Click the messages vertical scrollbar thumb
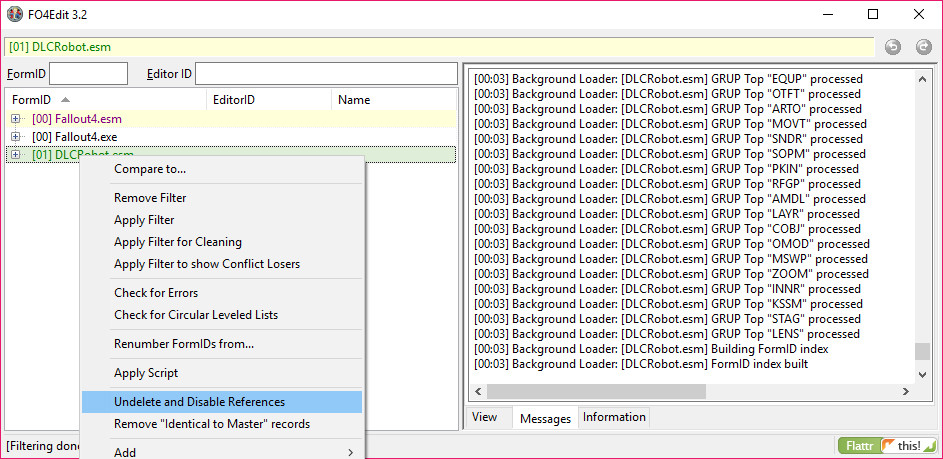Viewport: 943px width, 459px height. pos(923,352)
